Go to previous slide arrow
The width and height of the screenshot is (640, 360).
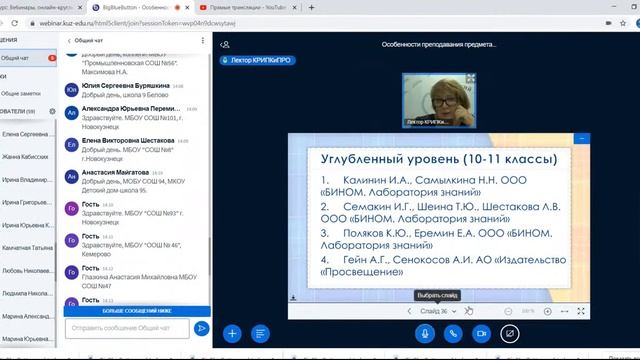409,311
